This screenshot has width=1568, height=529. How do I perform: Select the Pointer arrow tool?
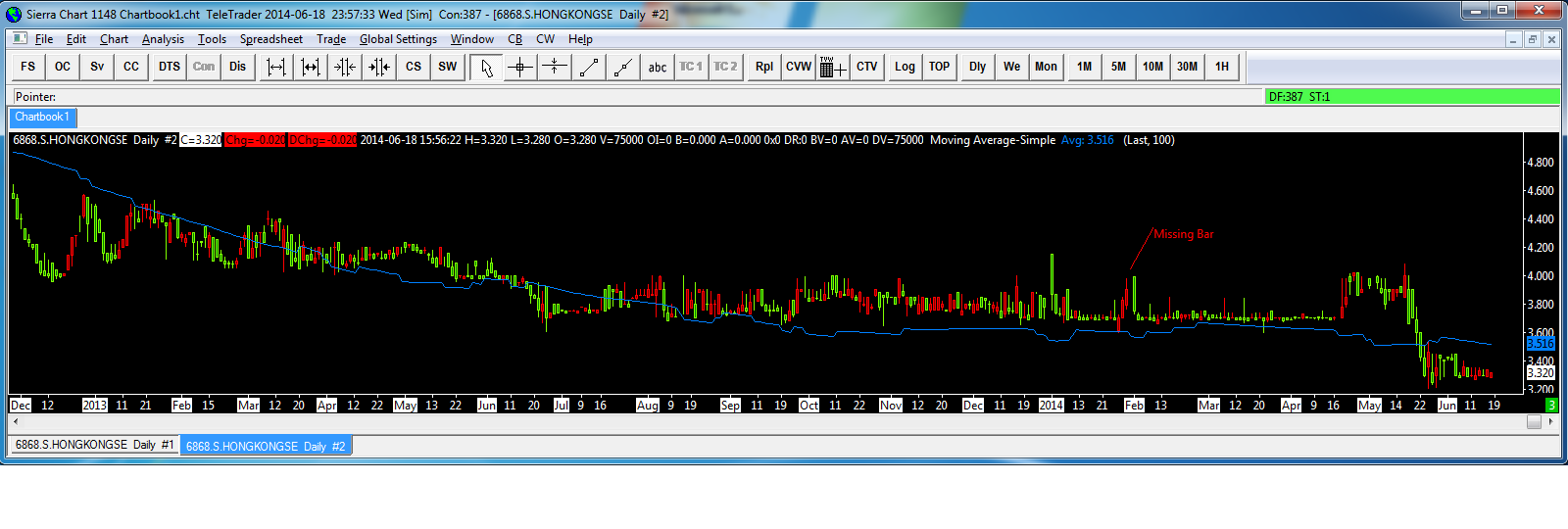pyautogui.click(x=486, y=67)
